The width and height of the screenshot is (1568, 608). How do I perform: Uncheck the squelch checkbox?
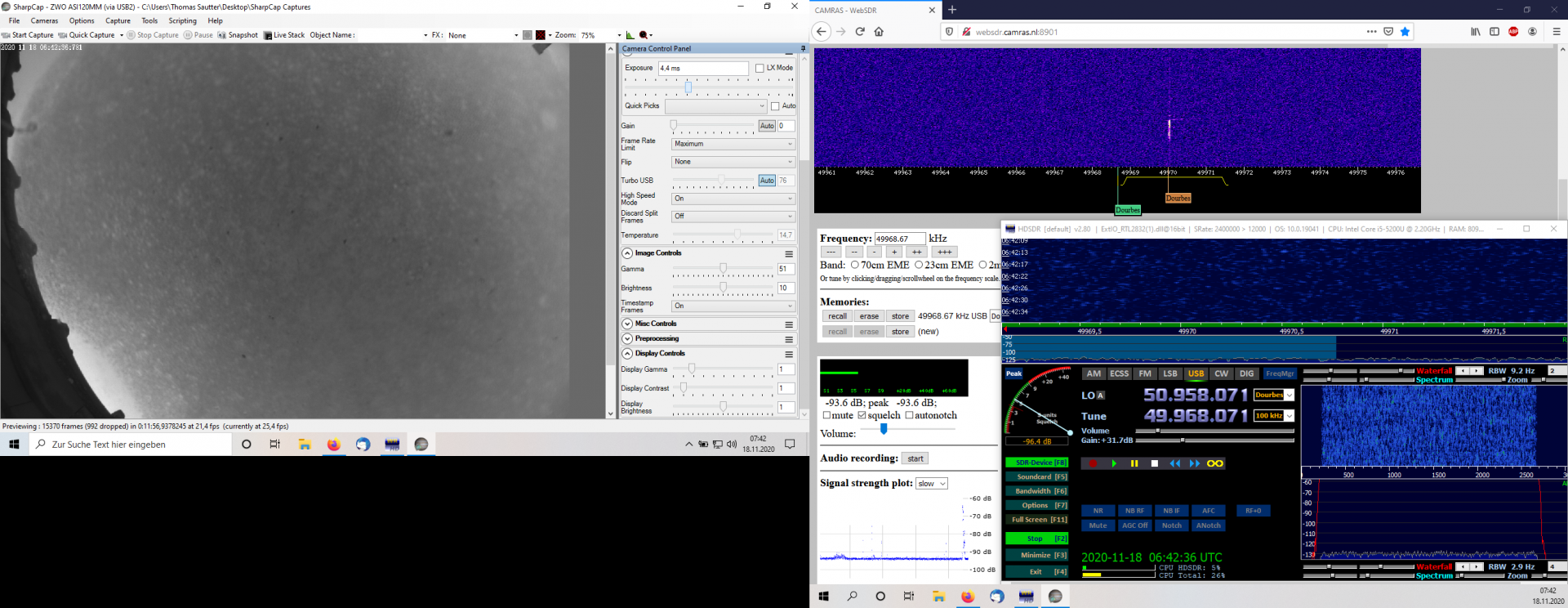pos(862,415)
